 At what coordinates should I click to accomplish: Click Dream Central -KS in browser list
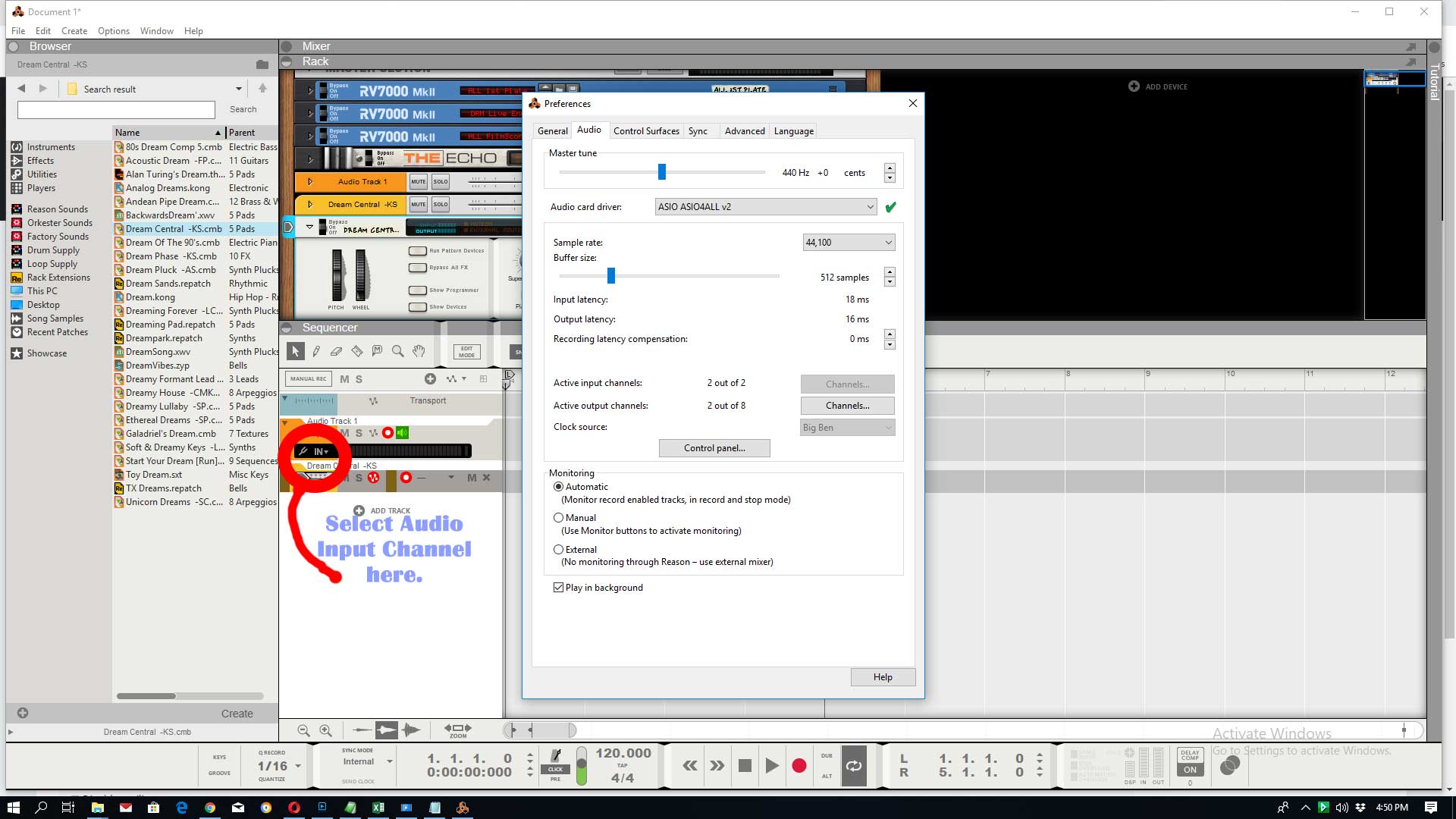(173, 228)
